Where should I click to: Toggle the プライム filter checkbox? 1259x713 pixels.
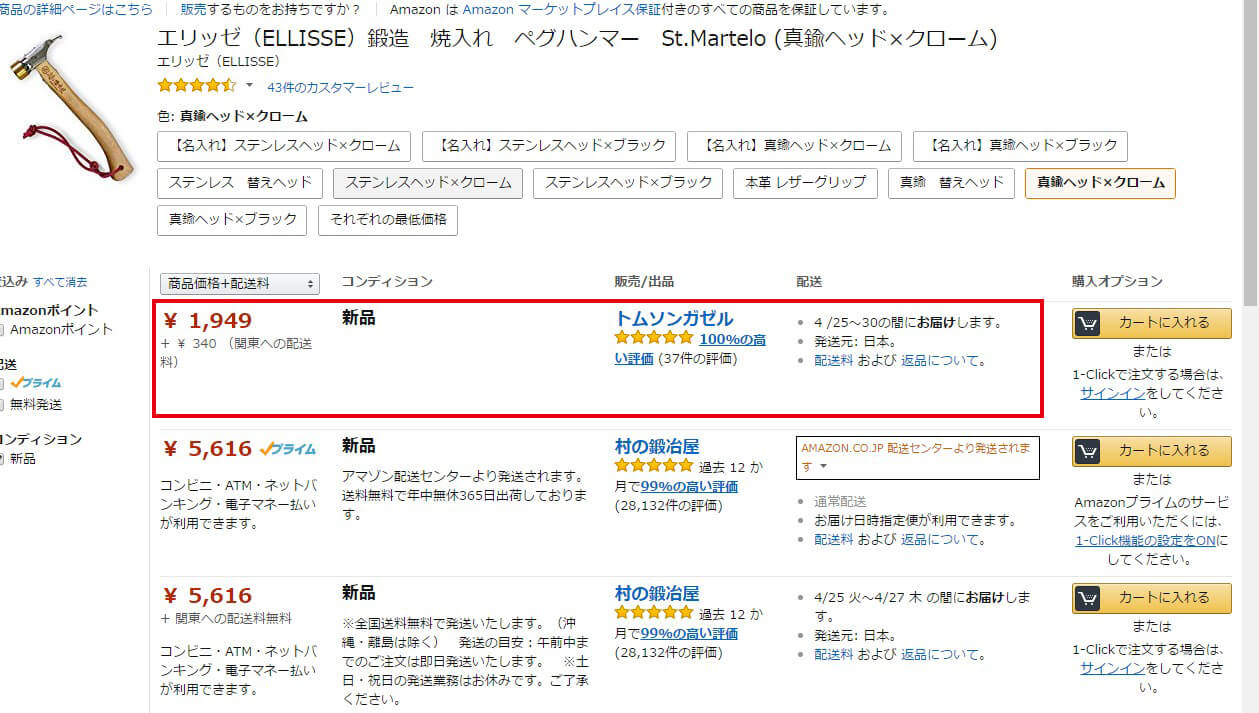point(3,383)
